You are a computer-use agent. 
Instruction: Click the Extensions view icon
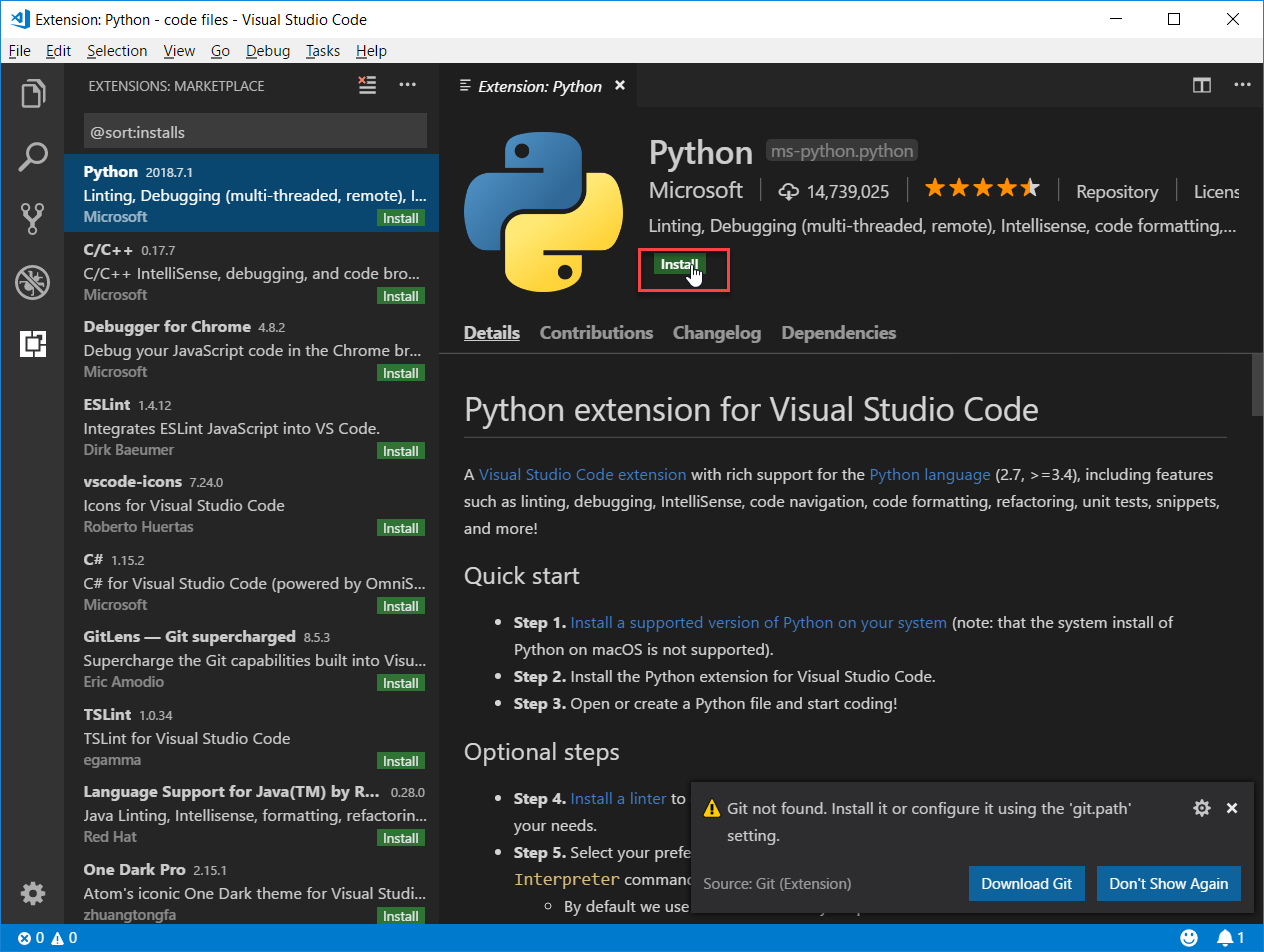33,344
